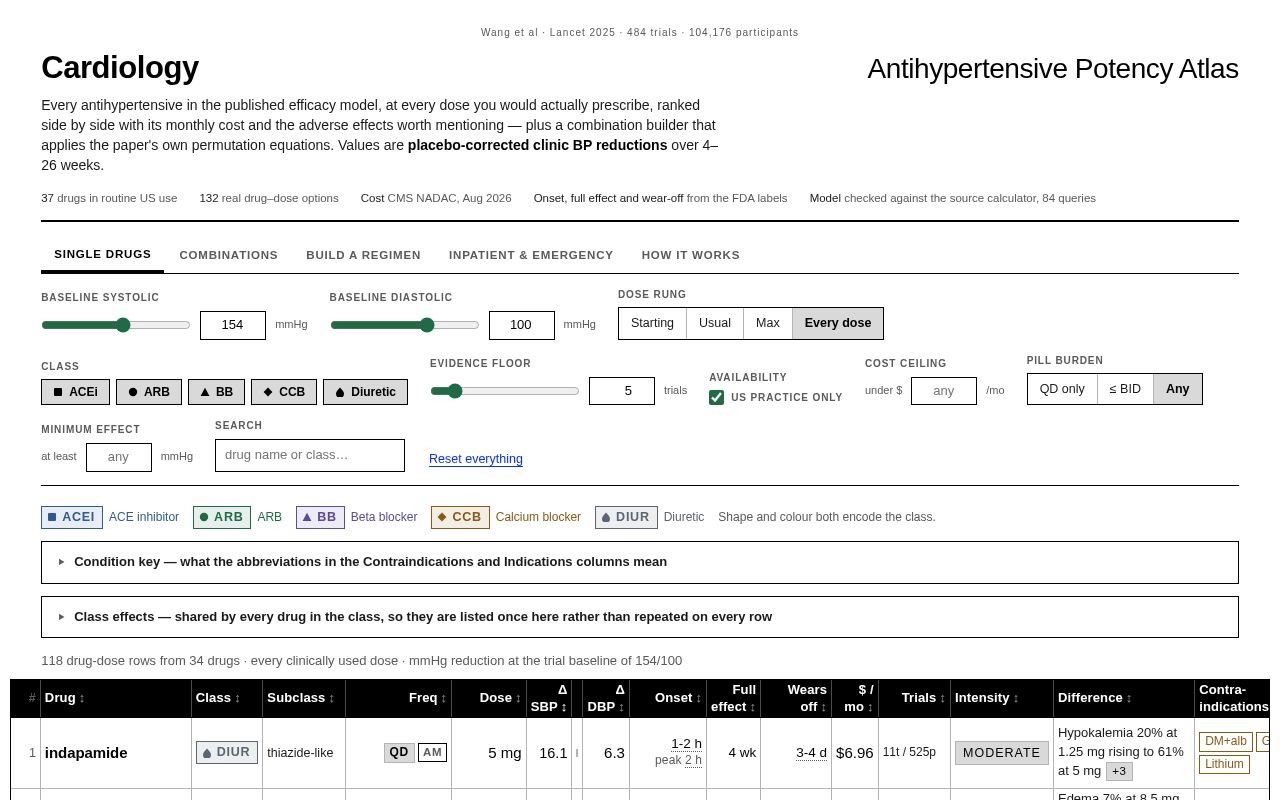Open the How It Works tab
Image resolution: width=1280 pixels, height=800 pixels.
click(x=691, y=255)
